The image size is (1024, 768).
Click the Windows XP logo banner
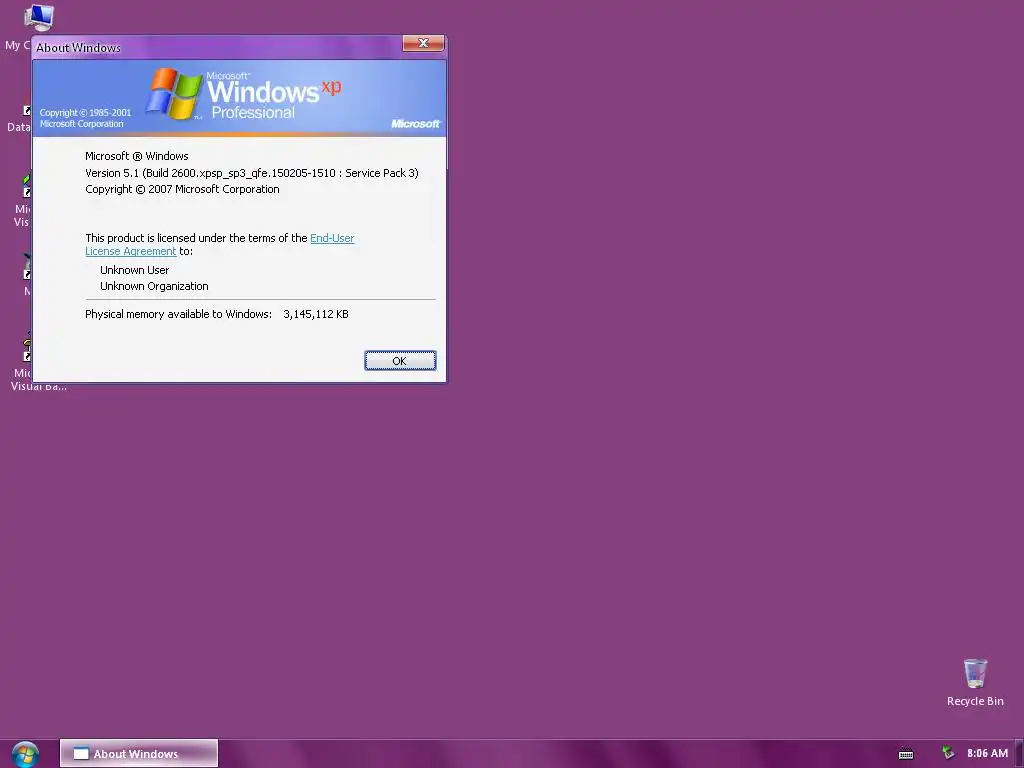[239, 98]
